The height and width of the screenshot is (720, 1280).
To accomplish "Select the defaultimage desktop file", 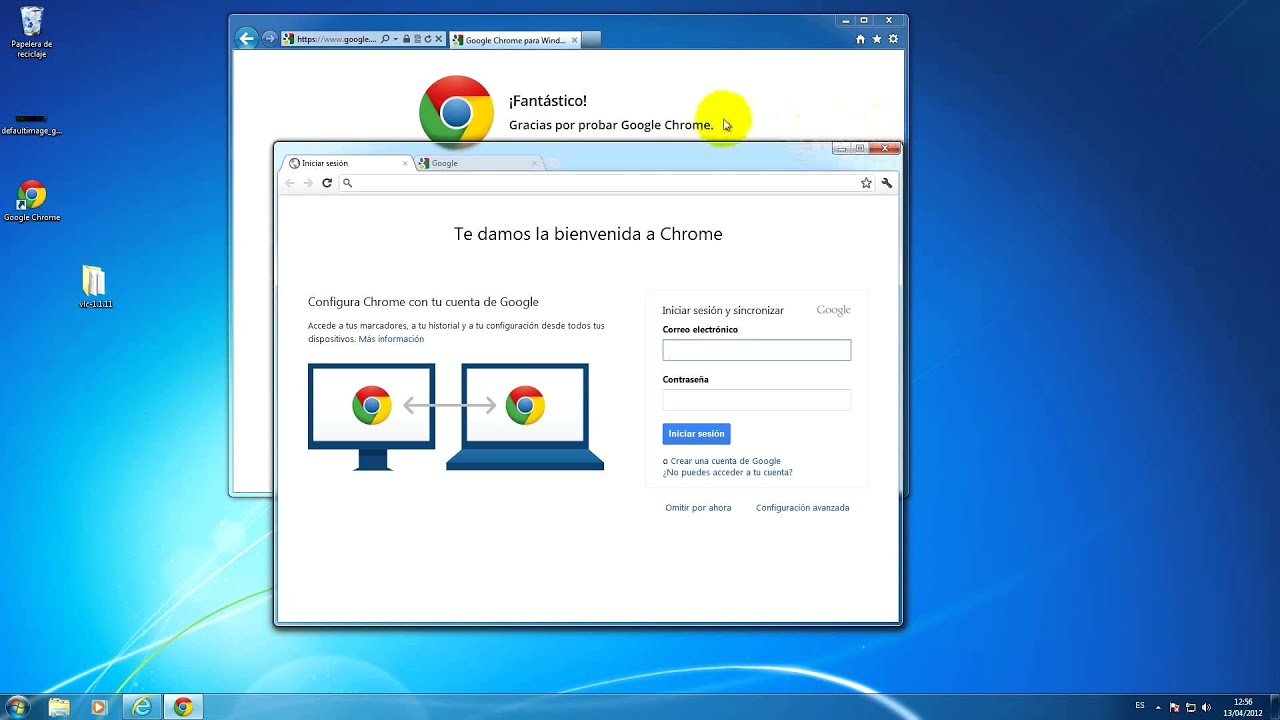I will coord(32,125).
